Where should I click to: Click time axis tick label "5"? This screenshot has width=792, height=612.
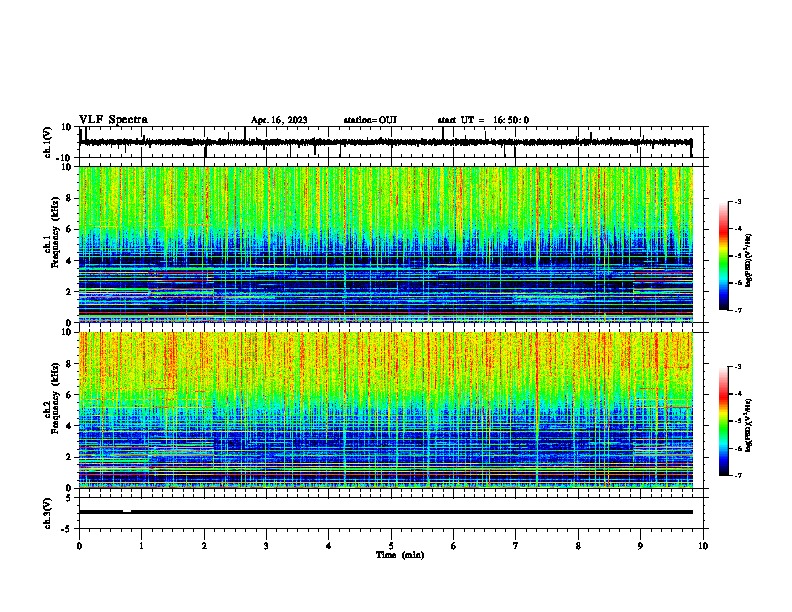point(391,546)
